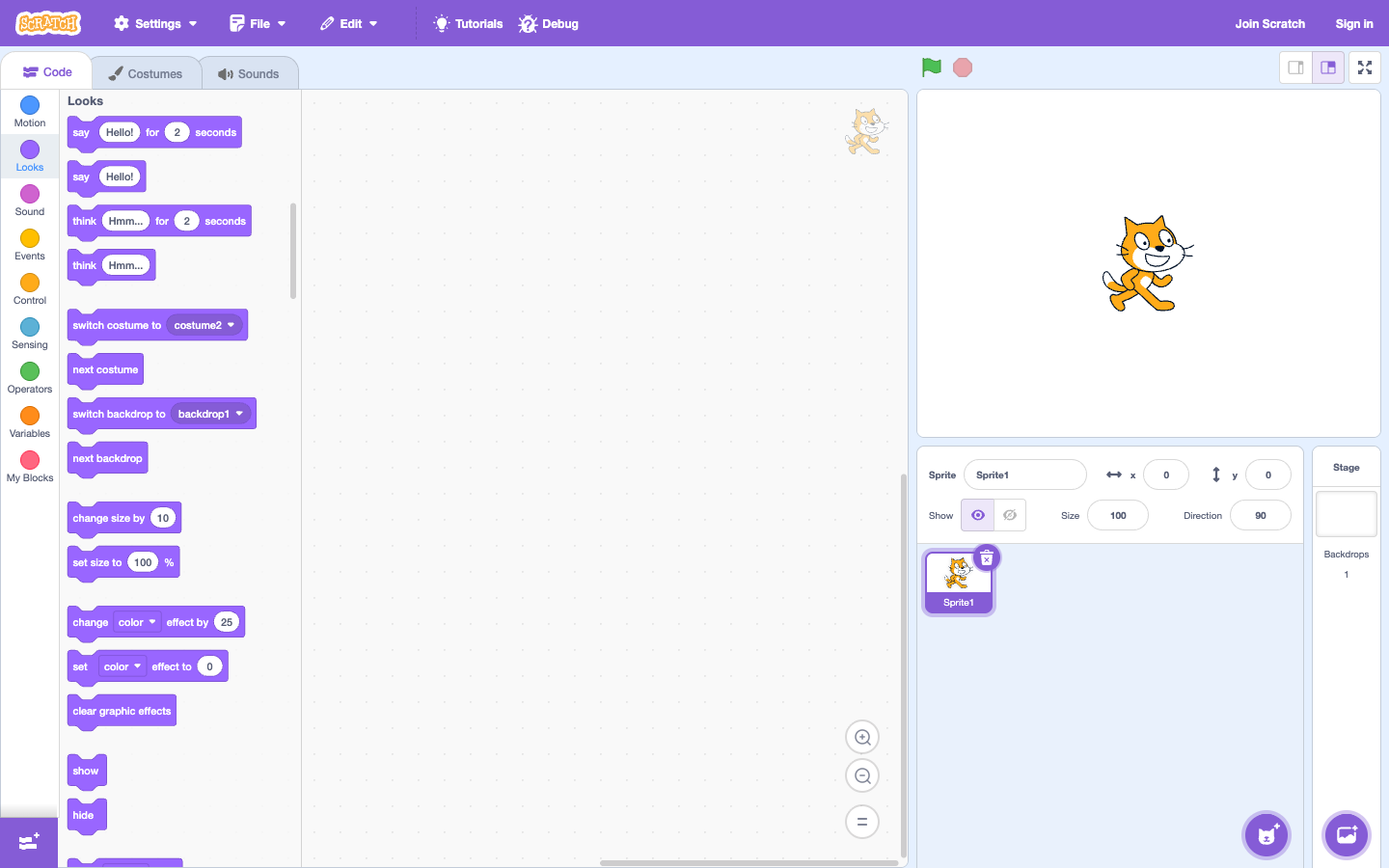Click Sign in
The height and width of the screenshot is (868, 1389).
coord(1354,23)
